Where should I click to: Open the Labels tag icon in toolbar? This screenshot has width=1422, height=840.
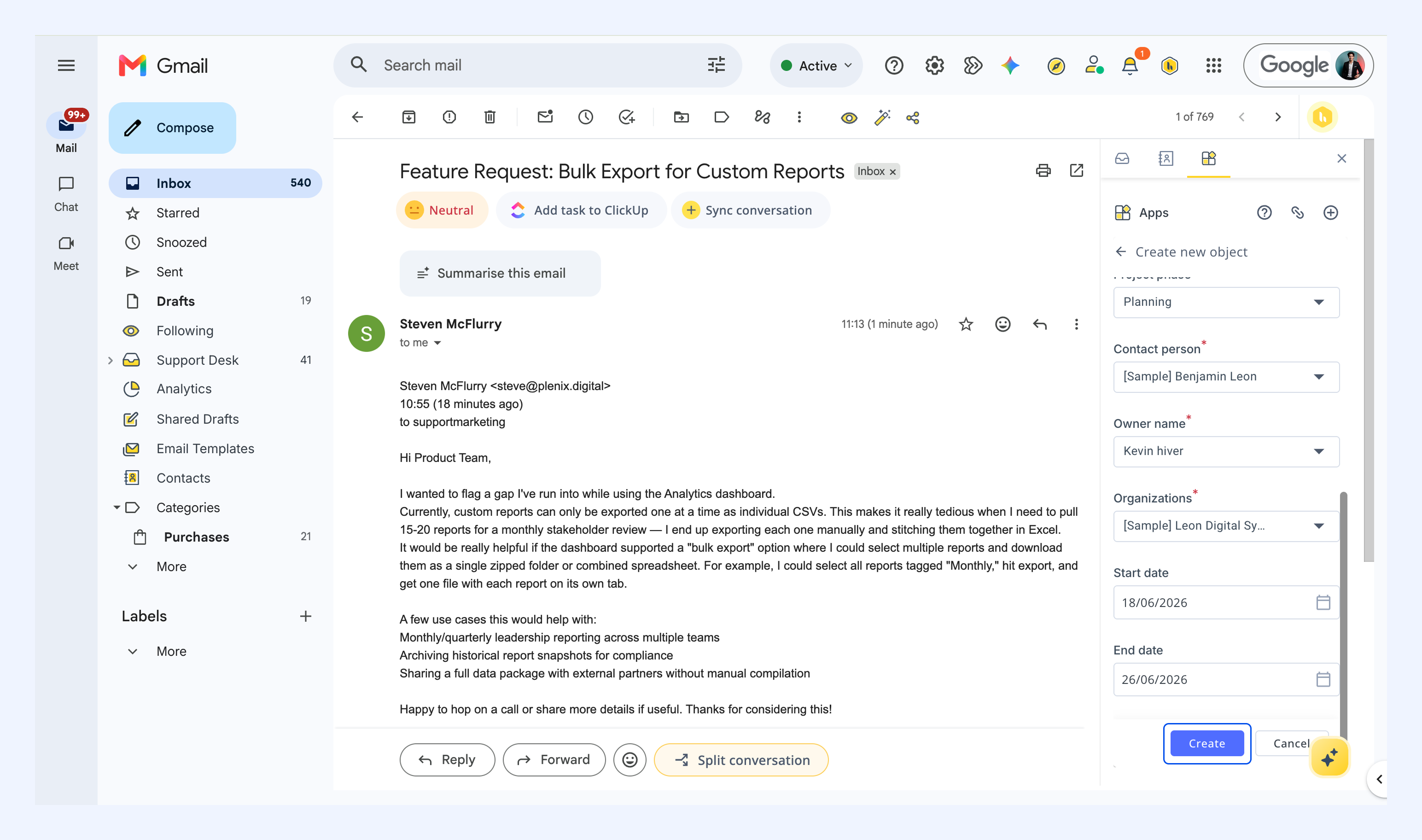[x=722, y=117]
